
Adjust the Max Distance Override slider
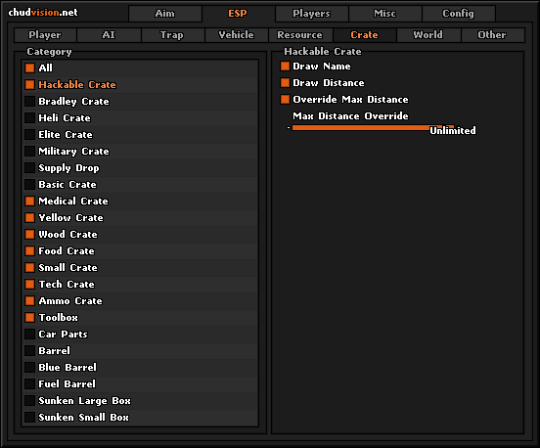click(x=373, y=128)
